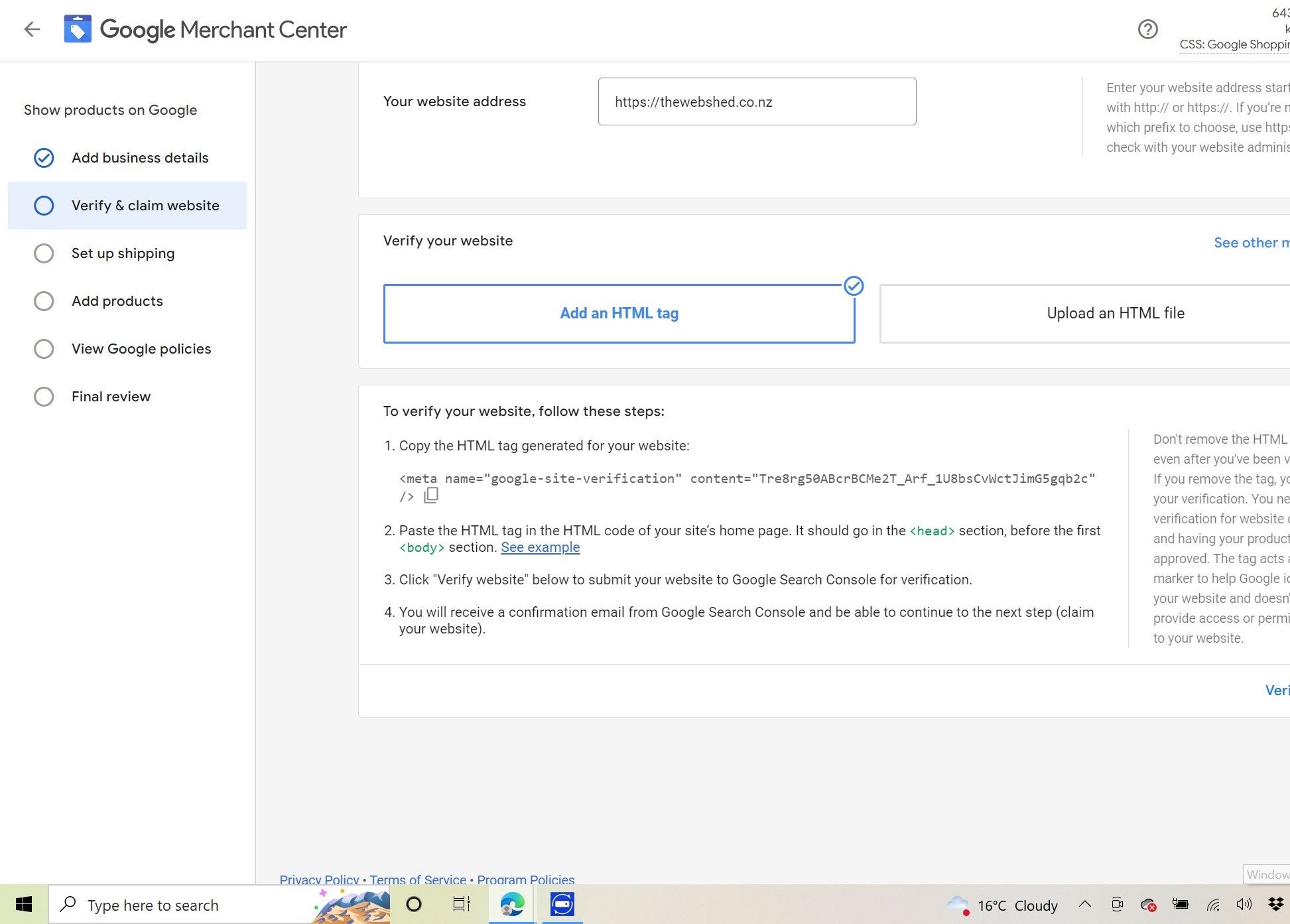Viewport: 1290px width, 924px height.
Task: Select the Final review step circle
Action: tap(44, 397)
